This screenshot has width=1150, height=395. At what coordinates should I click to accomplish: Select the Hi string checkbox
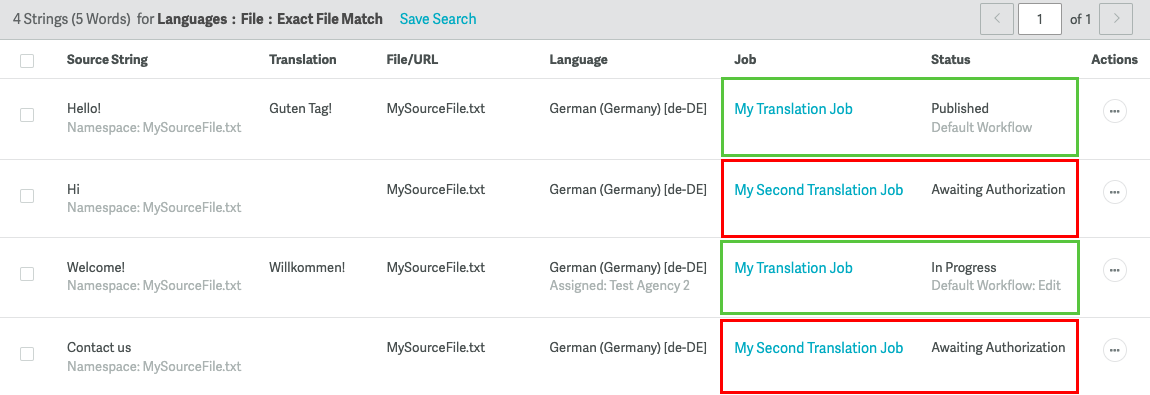pos(27,196)
